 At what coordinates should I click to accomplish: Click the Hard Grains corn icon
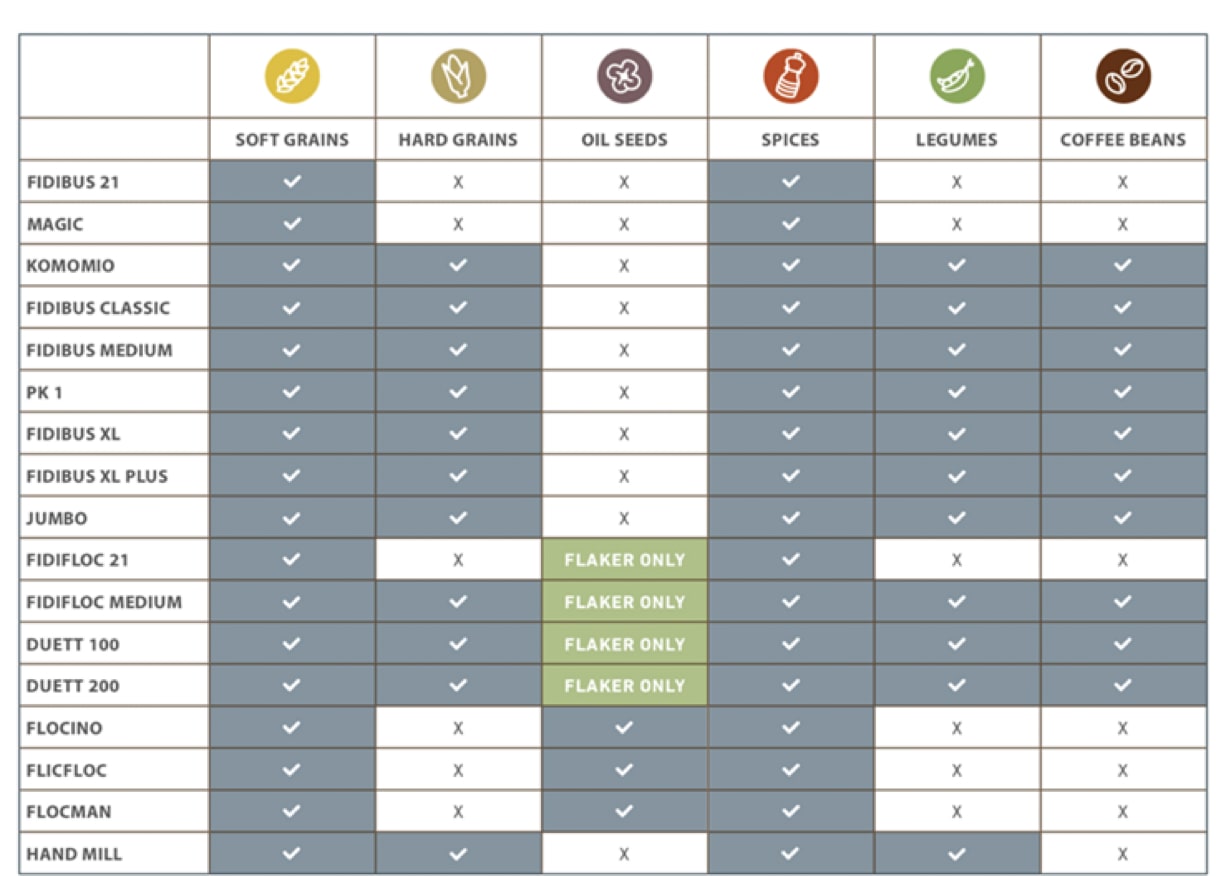[x=458, y=77]
